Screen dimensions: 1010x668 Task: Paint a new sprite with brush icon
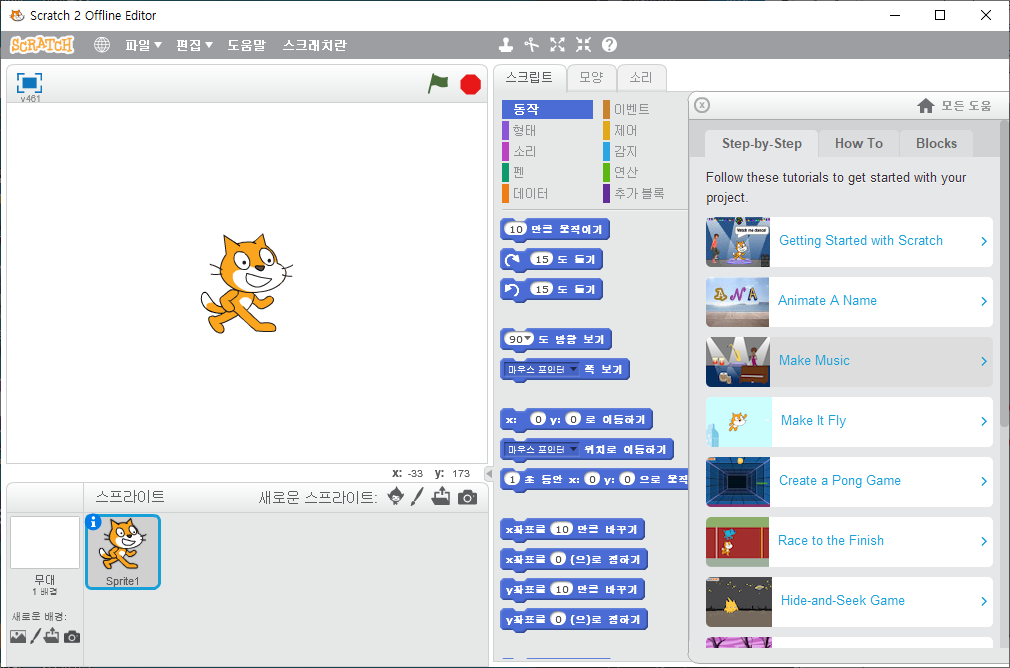pos(418,497)
